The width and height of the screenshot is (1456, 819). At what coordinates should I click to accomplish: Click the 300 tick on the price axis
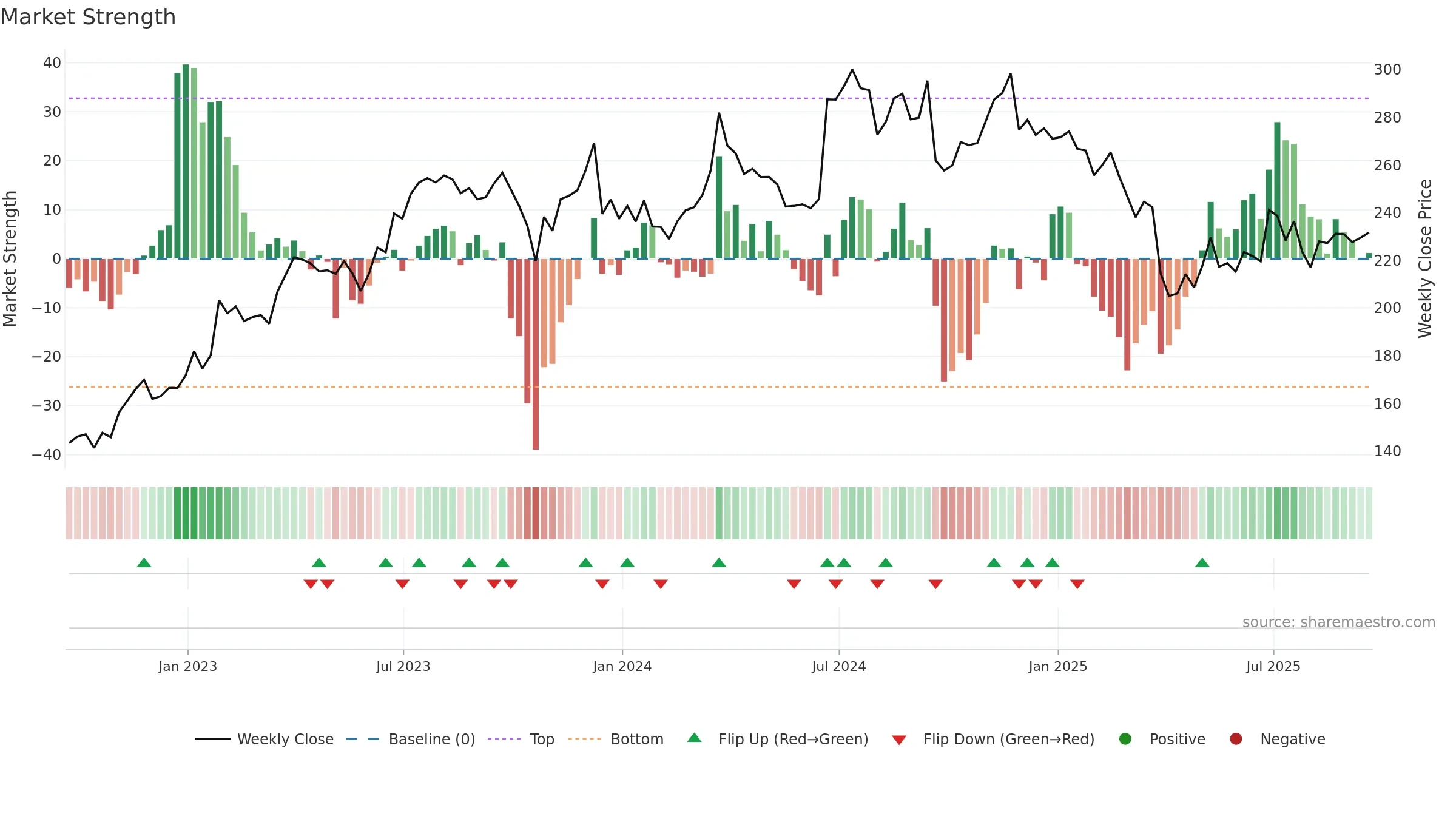pos(1387,70)
